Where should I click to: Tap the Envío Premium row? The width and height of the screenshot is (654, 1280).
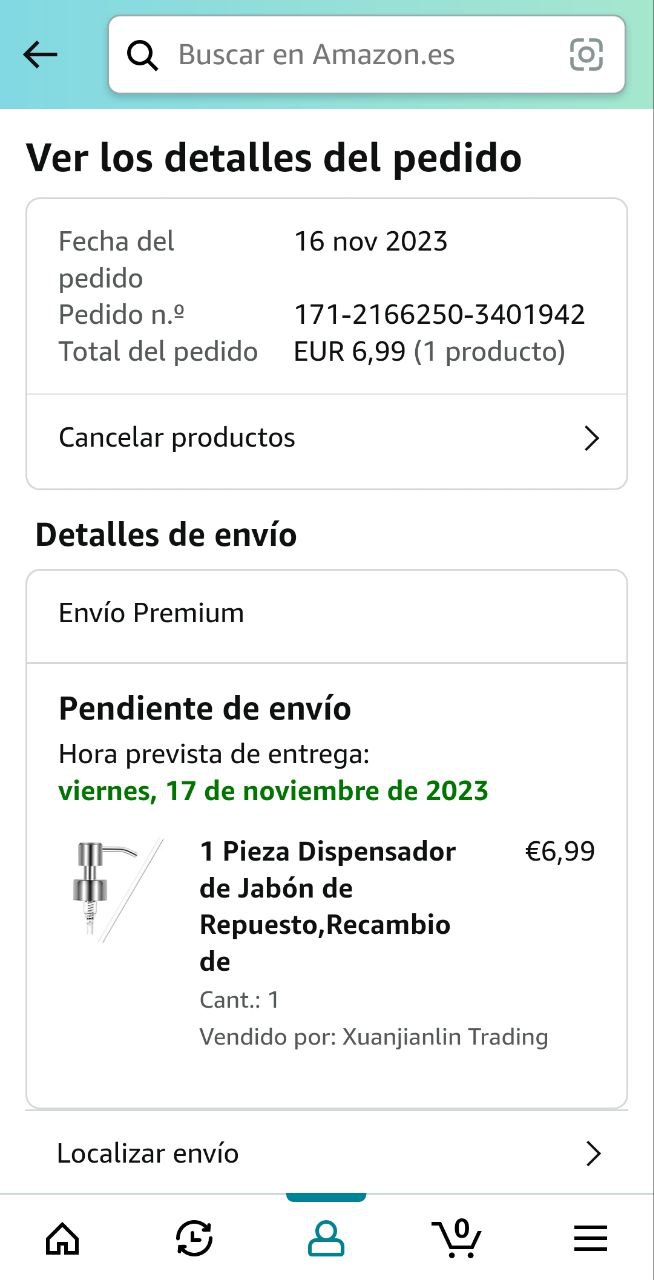(152, 613)
